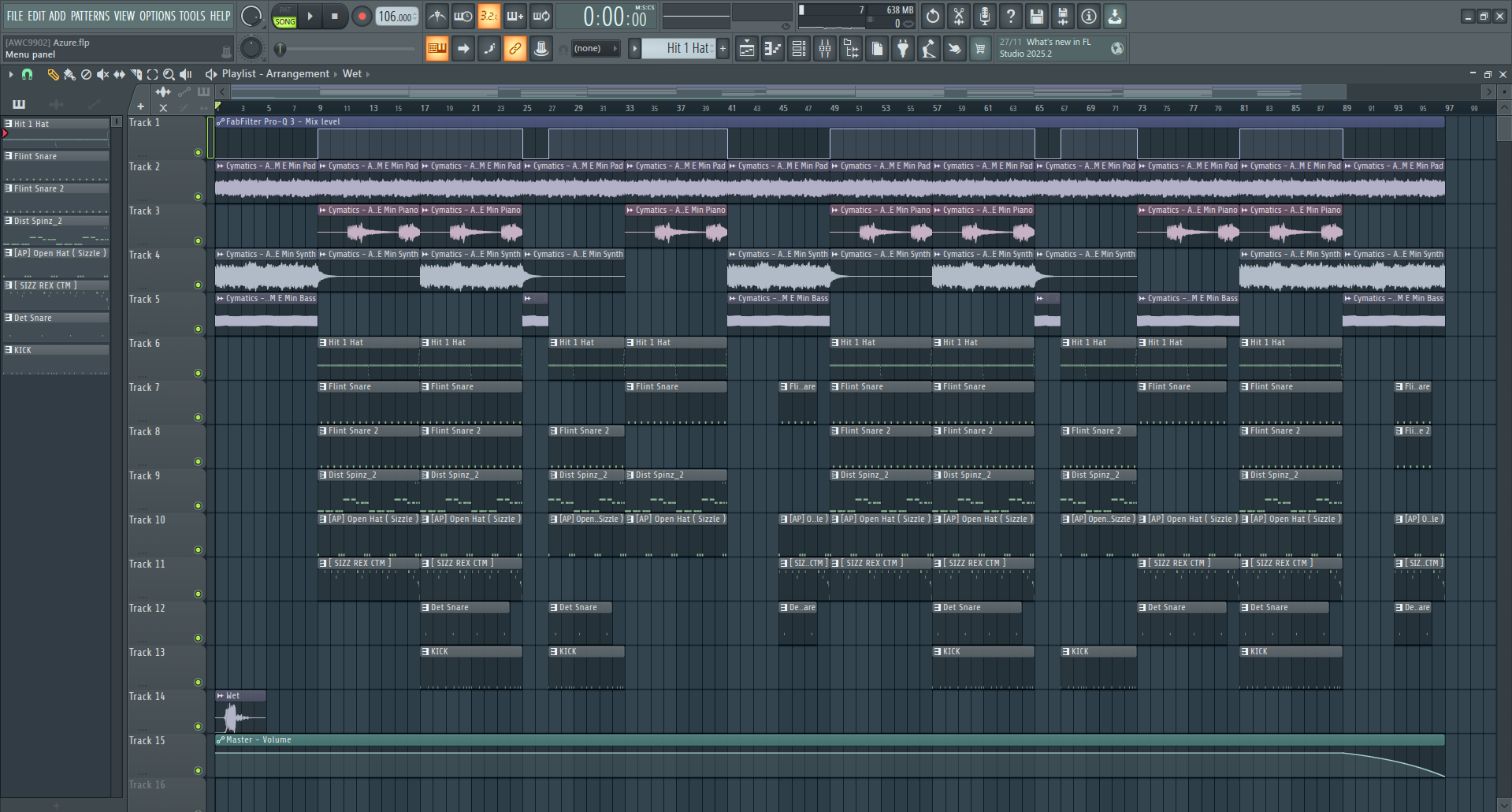Mute Track 6 via its green dot
Viewport: 1512px width, 812px height.
tap(198, 374)
